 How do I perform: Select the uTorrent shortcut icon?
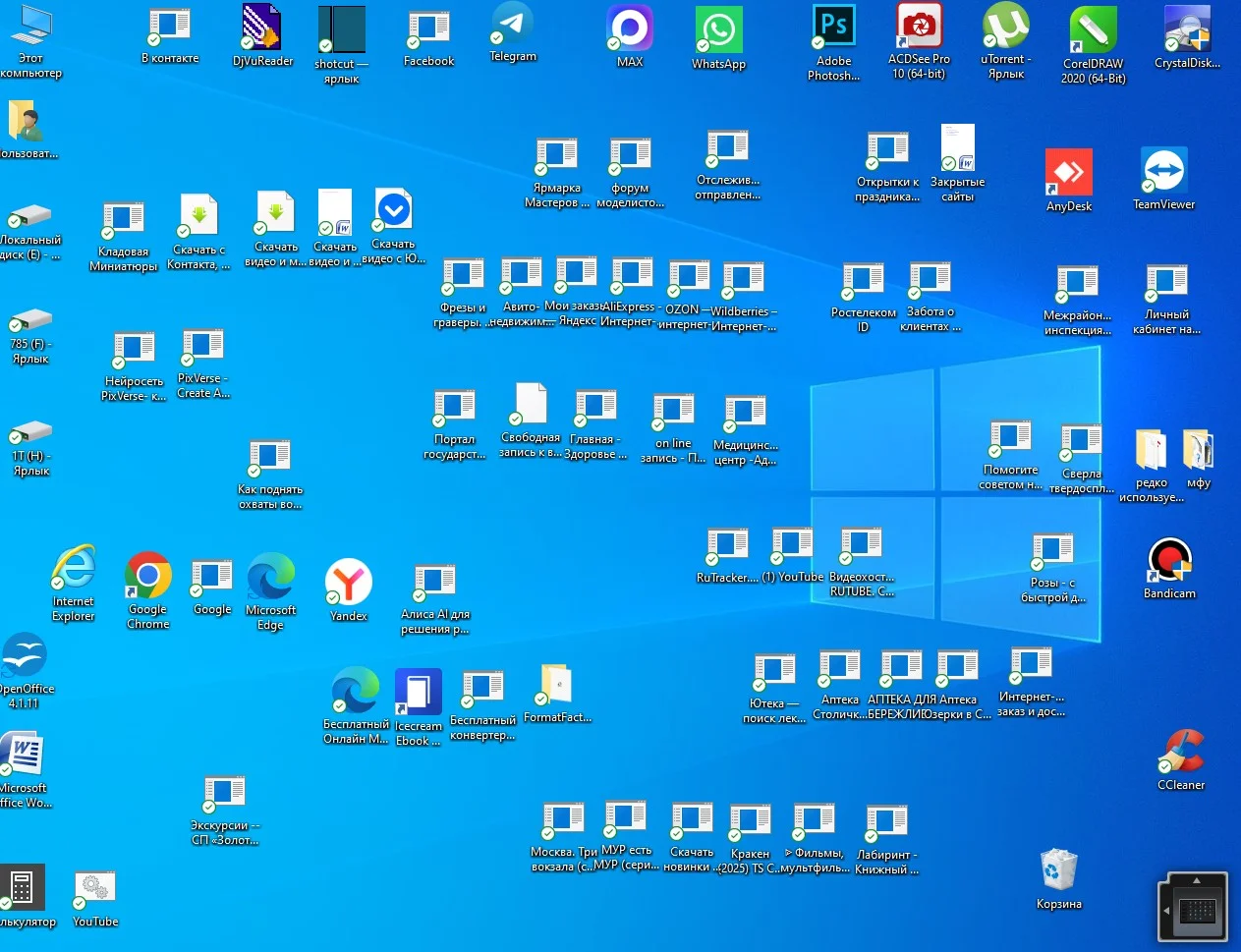(x=1005, y=27)
